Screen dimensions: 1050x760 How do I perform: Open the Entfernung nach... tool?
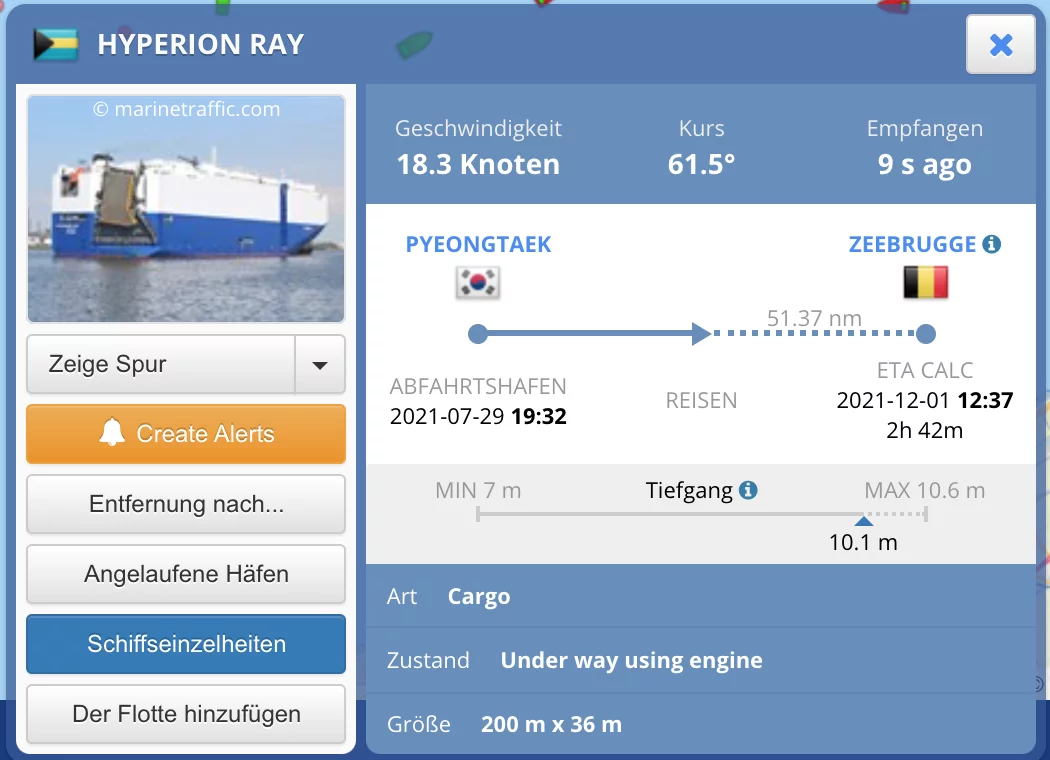186,504
